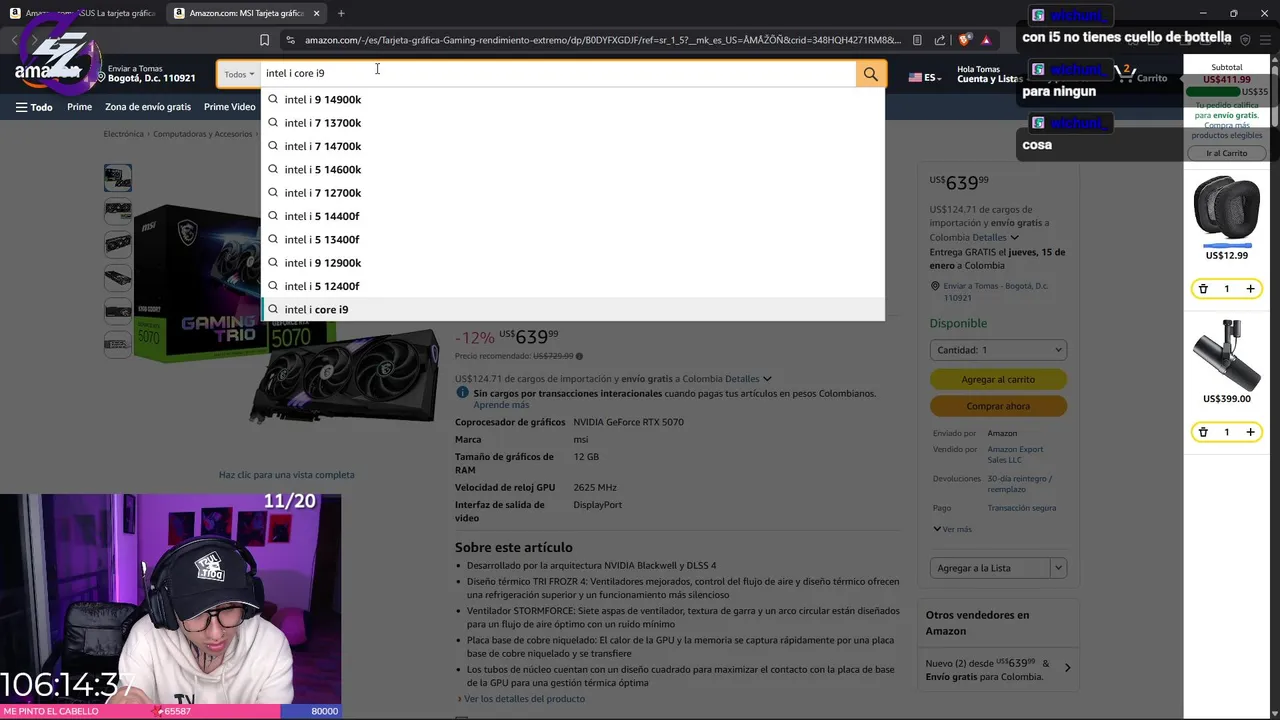Click Comprar ahora button
1280x720 pixels.
[x=998, y=406]
